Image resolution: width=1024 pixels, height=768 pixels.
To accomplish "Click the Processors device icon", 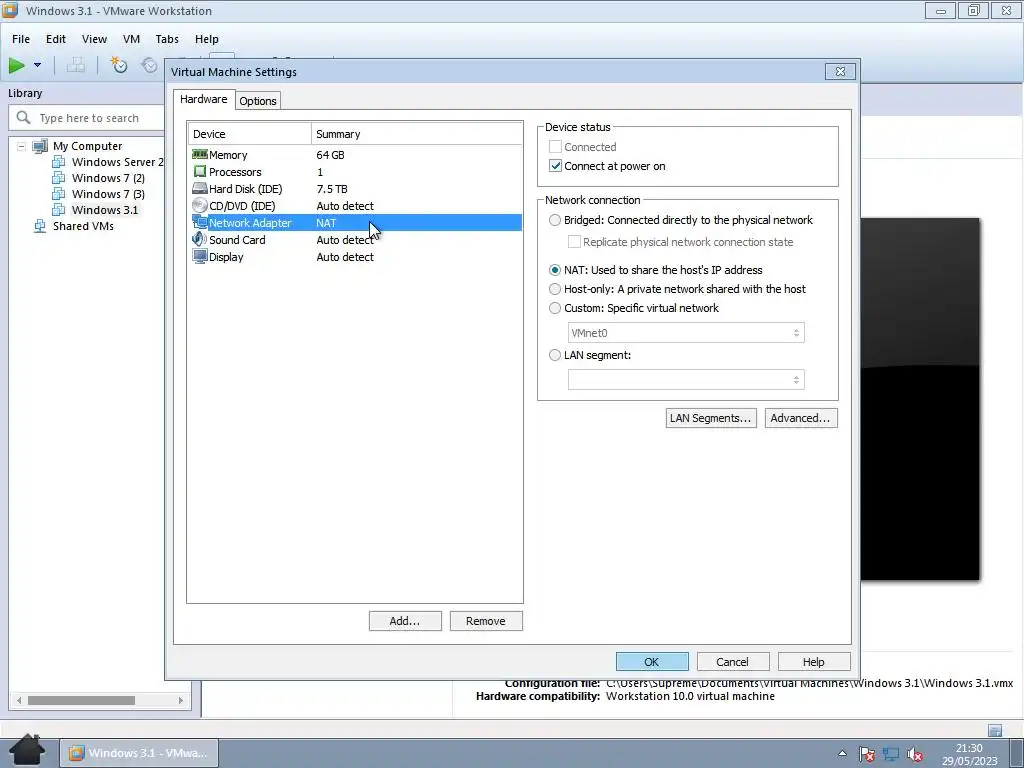I will click(x=200, y=172).
